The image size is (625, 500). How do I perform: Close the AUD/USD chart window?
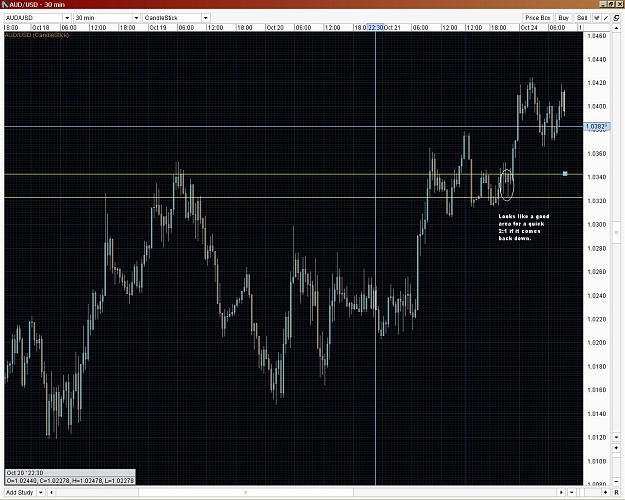(618, 5)
